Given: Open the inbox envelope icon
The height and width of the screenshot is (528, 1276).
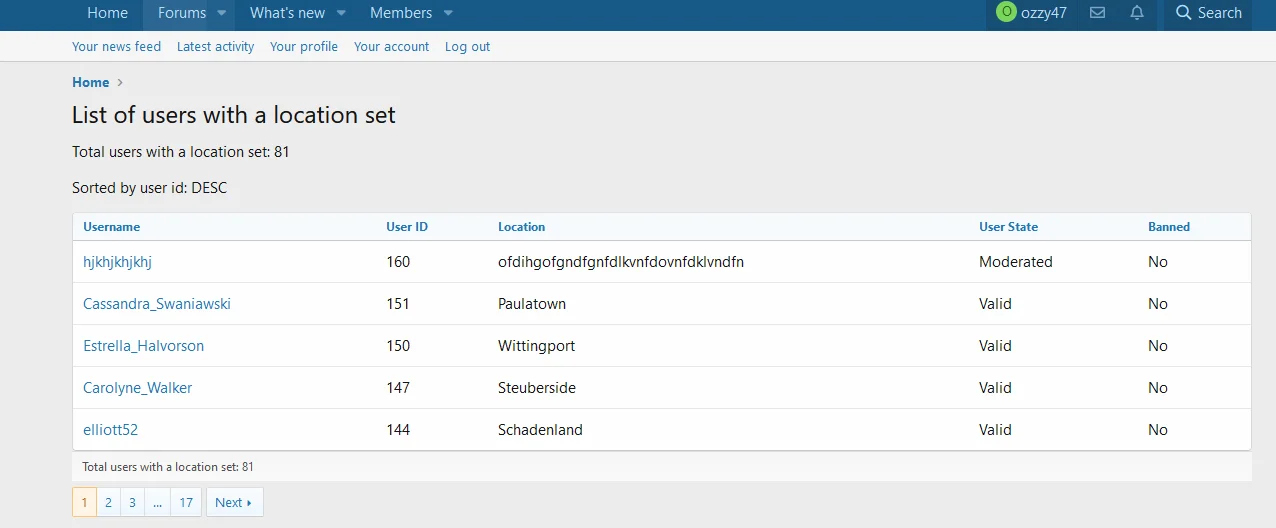Looking at the screenshot, I should tap(1097, 13).
